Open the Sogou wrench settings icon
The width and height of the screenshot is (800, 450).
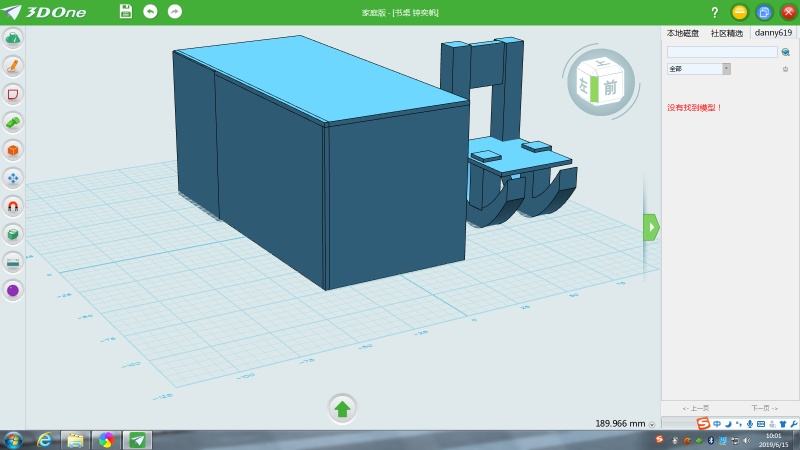click(x=794, y=424)
